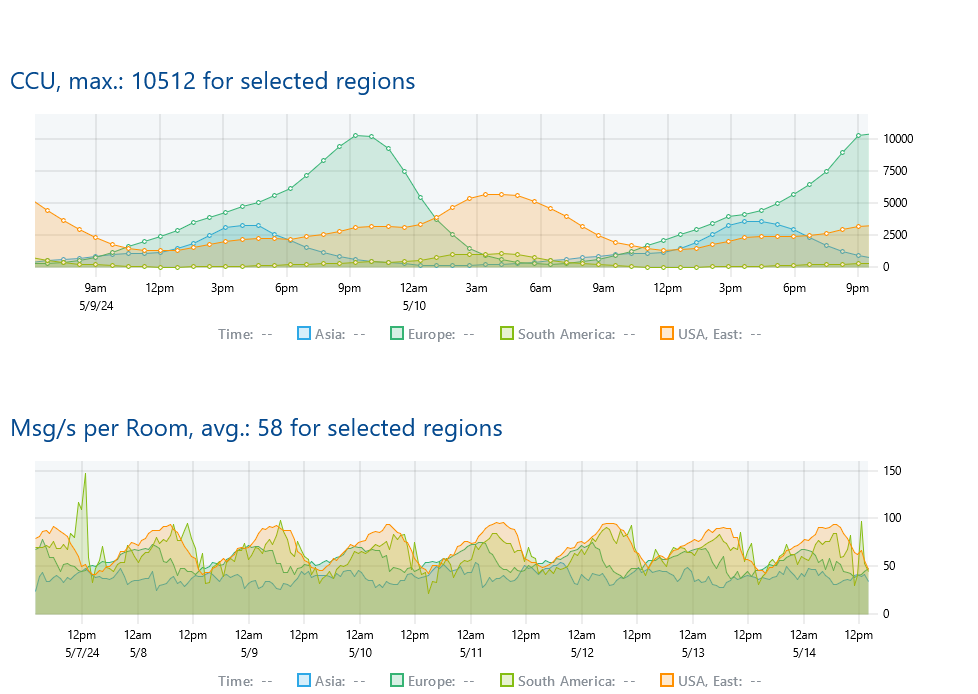This screenshot has height=694, width=978.
Task: Toggle USA, East series in Msg/s legend
Action: [x=667, y=680]
